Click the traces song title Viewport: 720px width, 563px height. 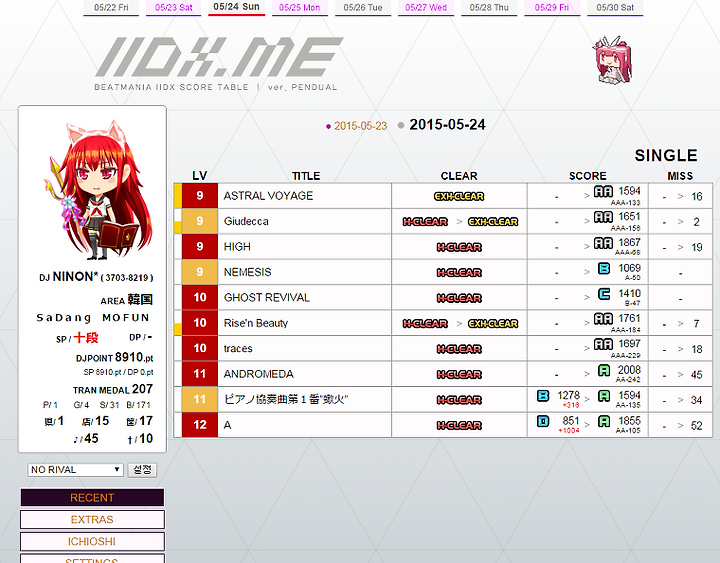[x=238, y=349]
